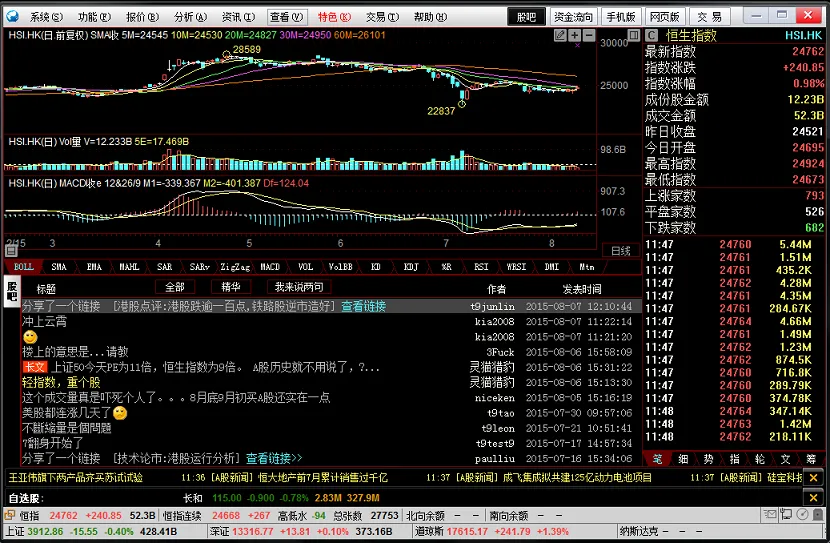Image resolution: width=830 pixels, height=543 pixels.
Task: Click the 手机版 button
Action: (x=621, y=17)
